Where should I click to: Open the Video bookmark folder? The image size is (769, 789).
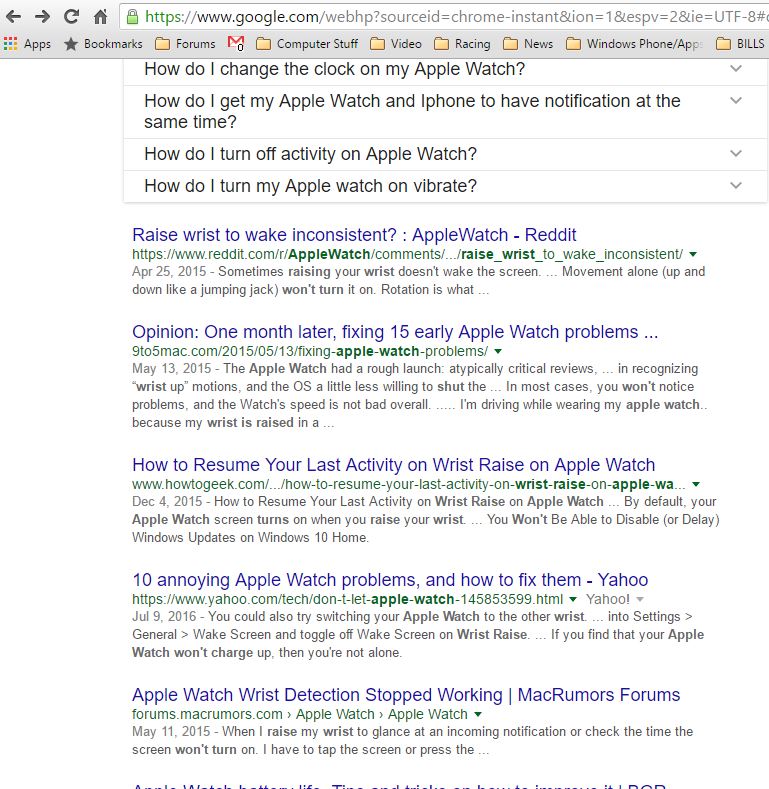[x=396, y=44]
